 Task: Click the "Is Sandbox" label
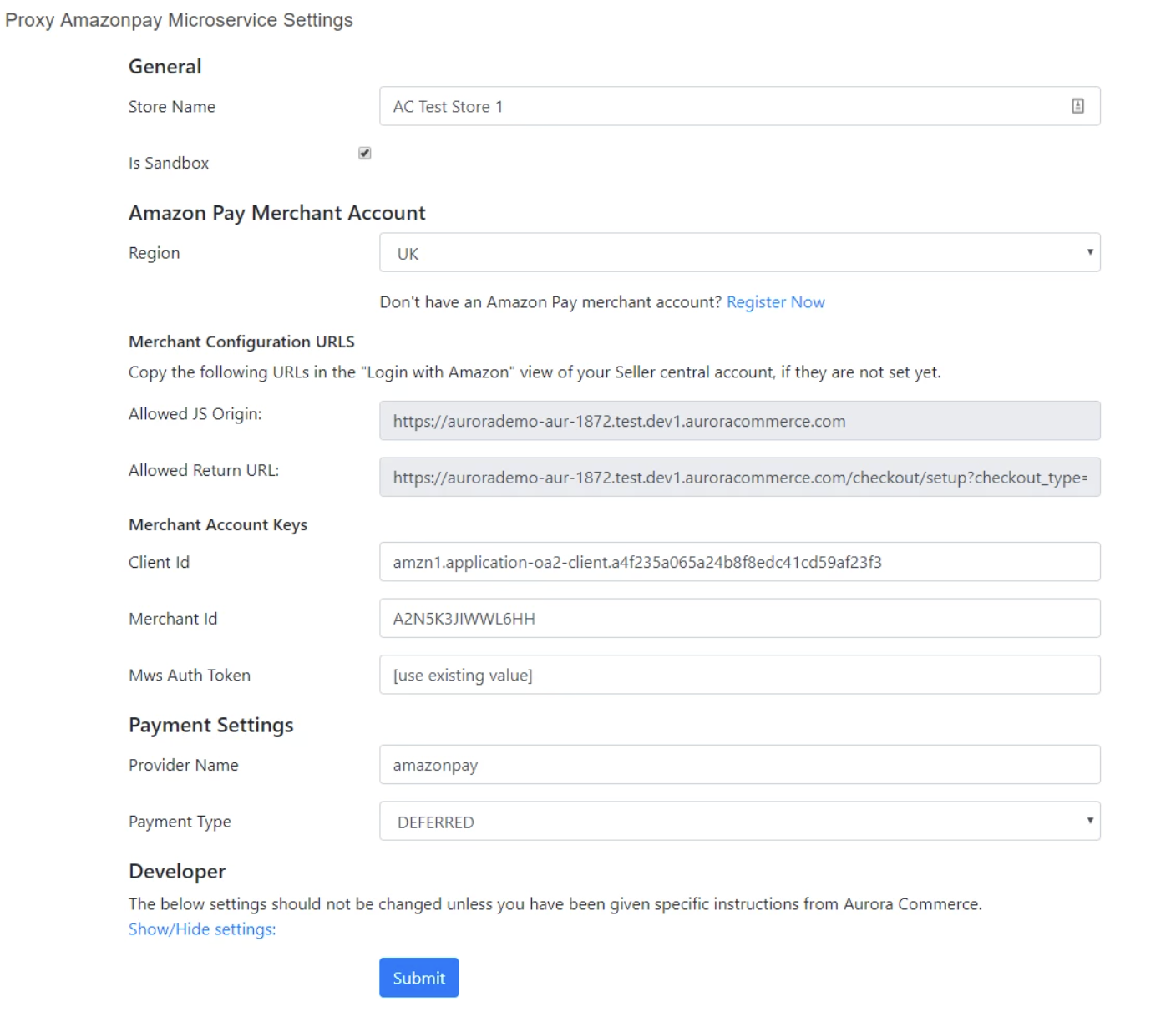click(169, 163)
